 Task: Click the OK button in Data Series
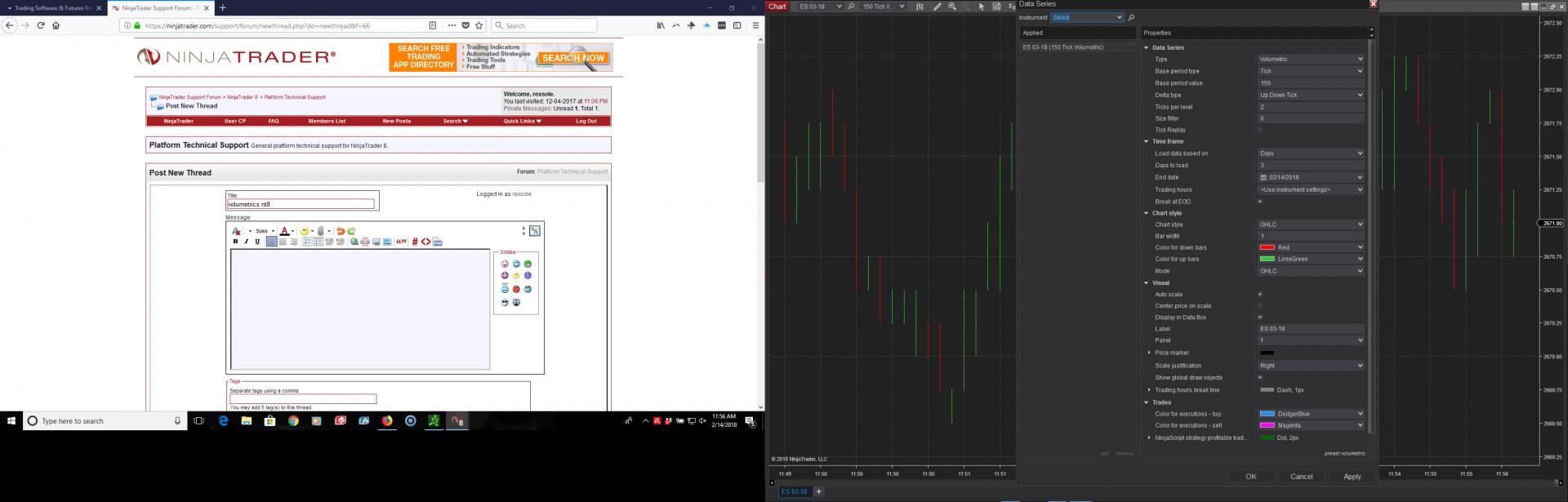pyautogui.click(x=1250, y=477)
